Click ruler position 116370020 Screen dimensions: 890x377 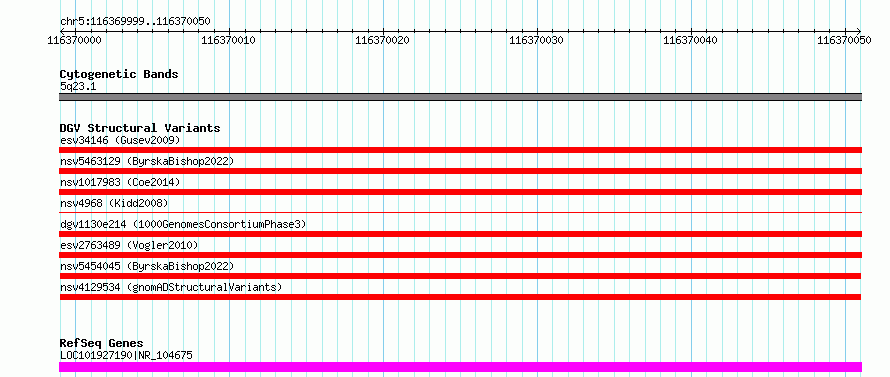point(383,40)
